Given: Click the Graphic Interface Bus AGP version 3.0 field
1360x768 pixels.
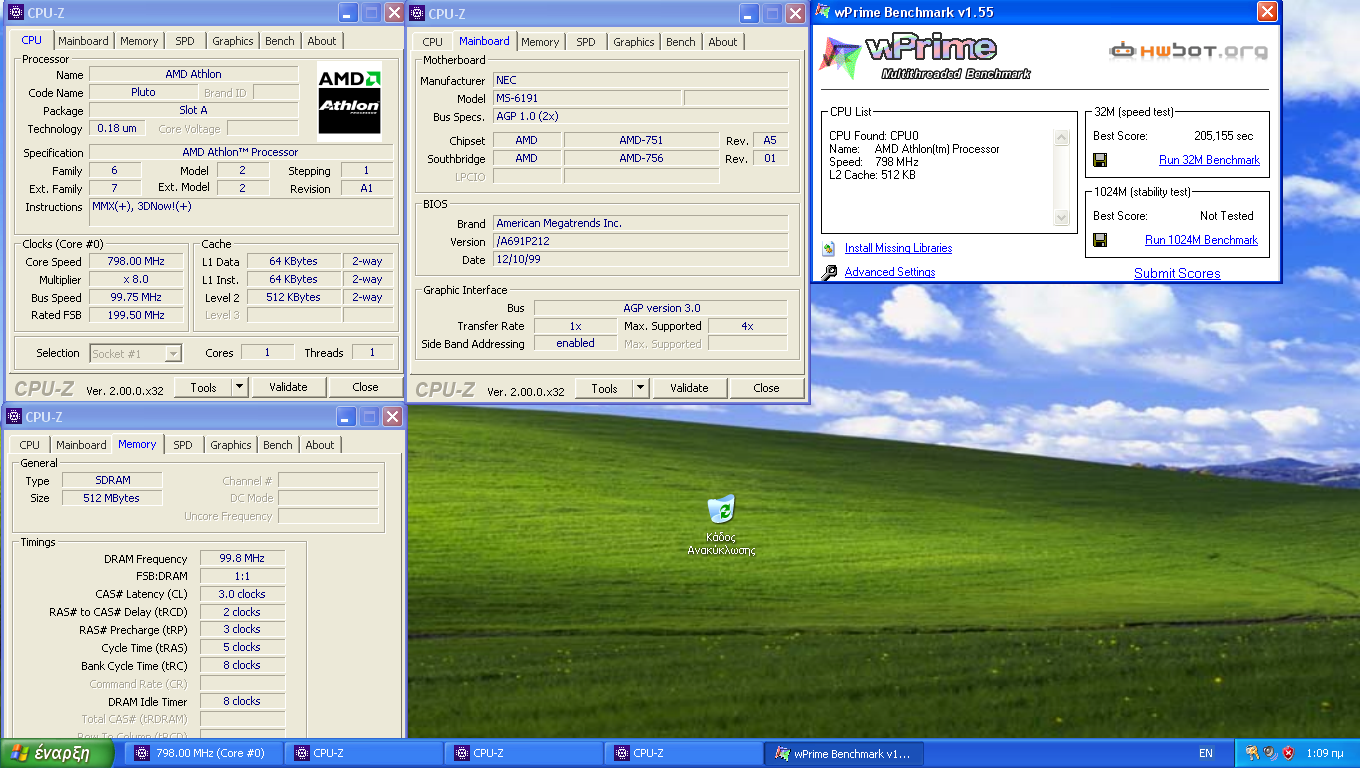Looking at the screenshot, I should coord(660,308).
